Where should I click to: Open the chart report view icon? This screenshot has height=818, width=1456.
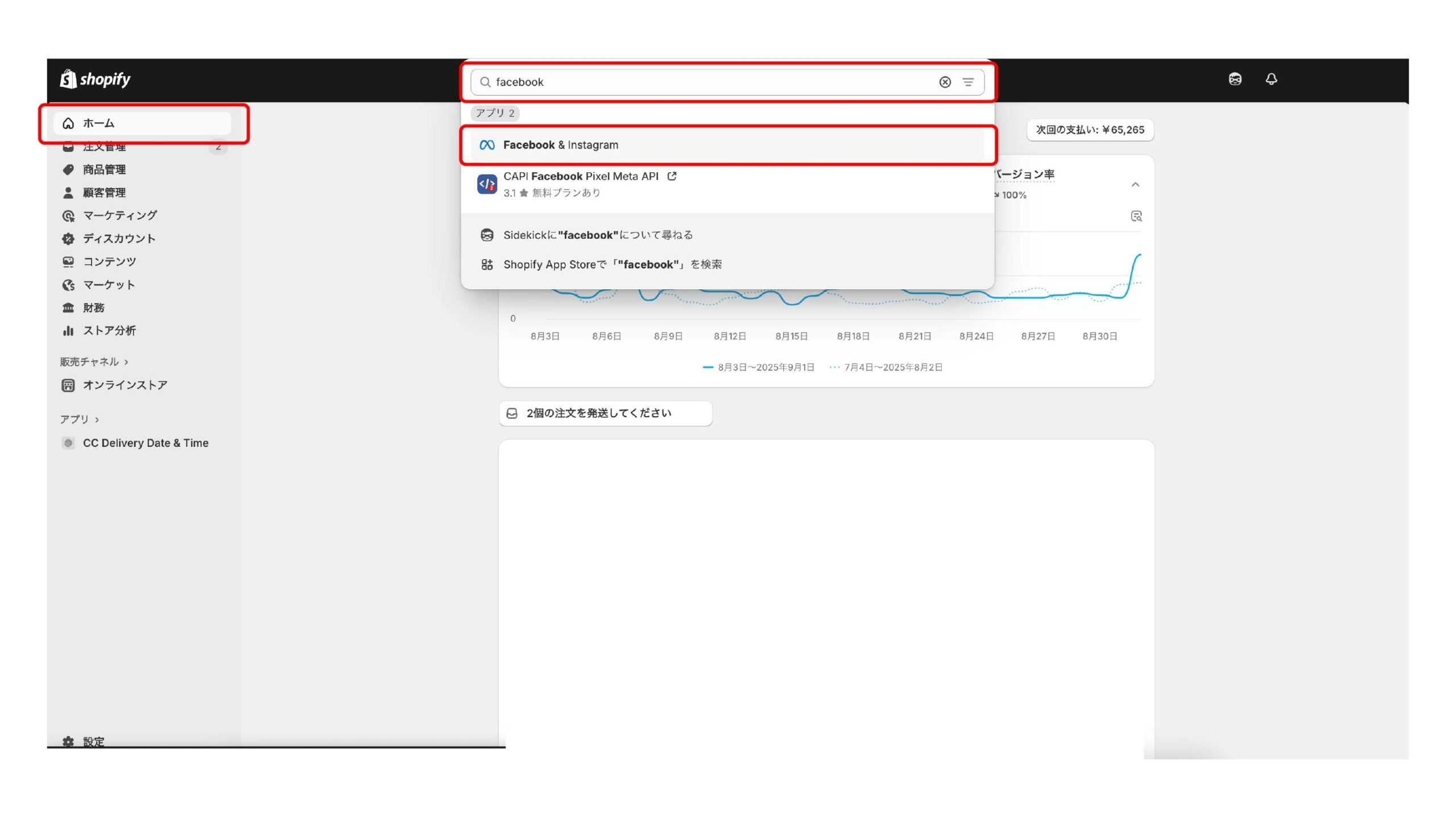click(1136, 216)
